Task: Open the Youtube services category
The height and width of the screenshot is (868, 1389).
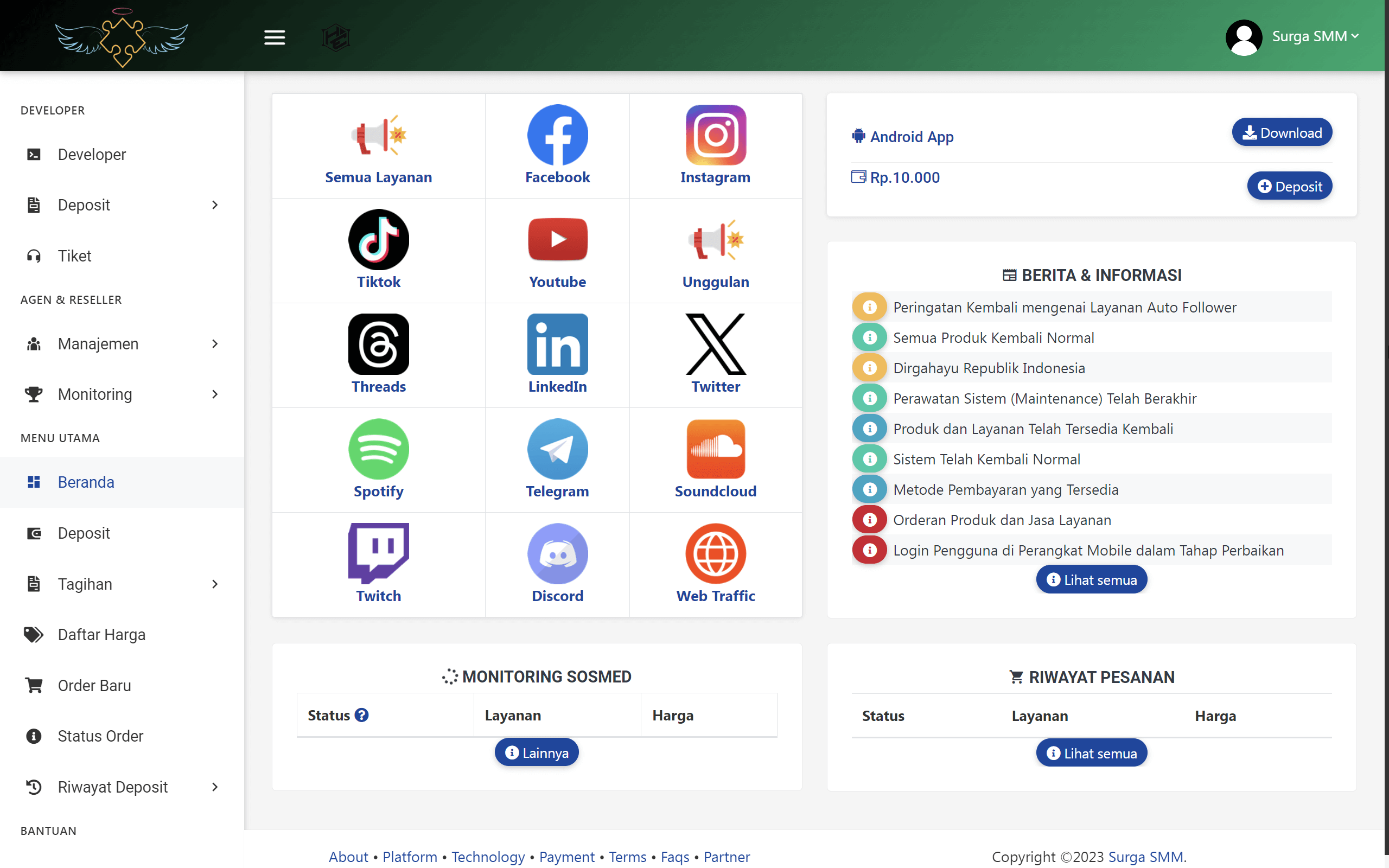Action: tap(557, 240)
